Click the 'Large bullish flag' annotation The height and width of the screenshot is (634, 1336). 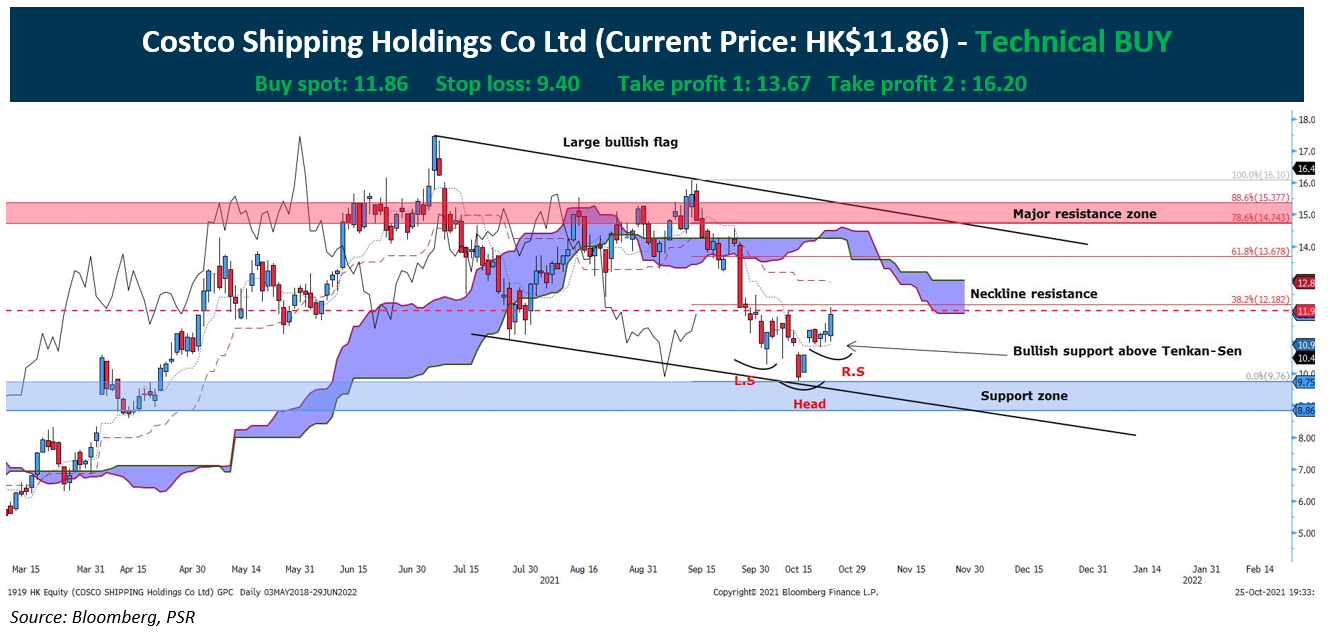620,142
